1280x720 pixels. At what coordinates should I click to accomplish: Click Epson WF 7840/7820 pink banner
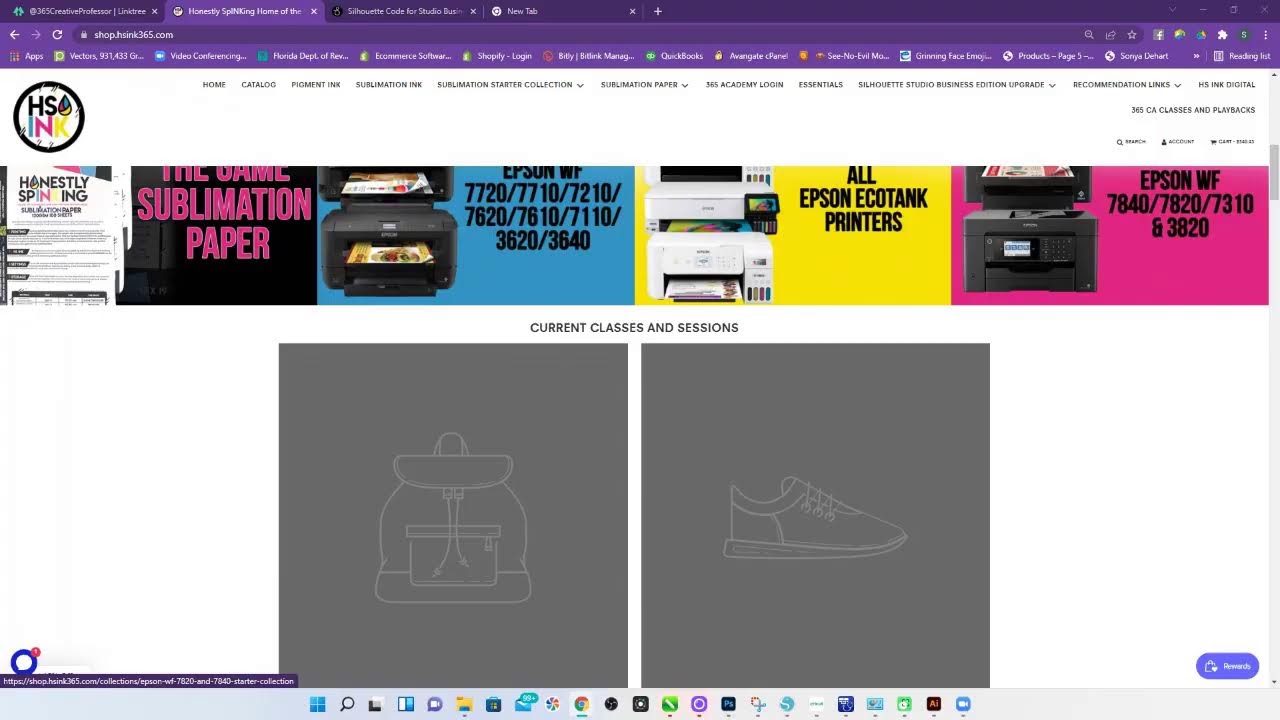click(1110, 235)
